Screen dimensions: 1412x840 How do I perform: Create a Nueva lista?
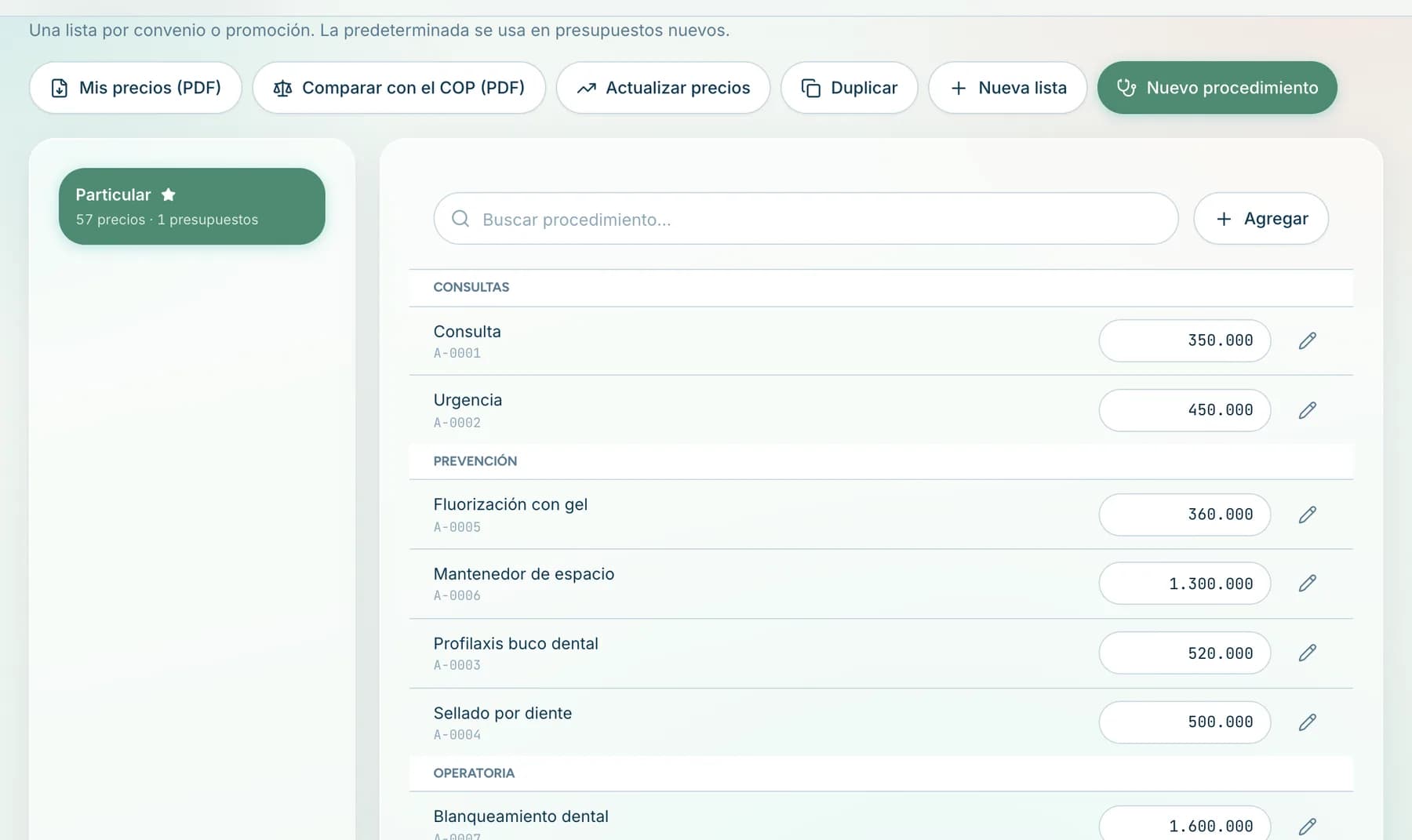1007,88
